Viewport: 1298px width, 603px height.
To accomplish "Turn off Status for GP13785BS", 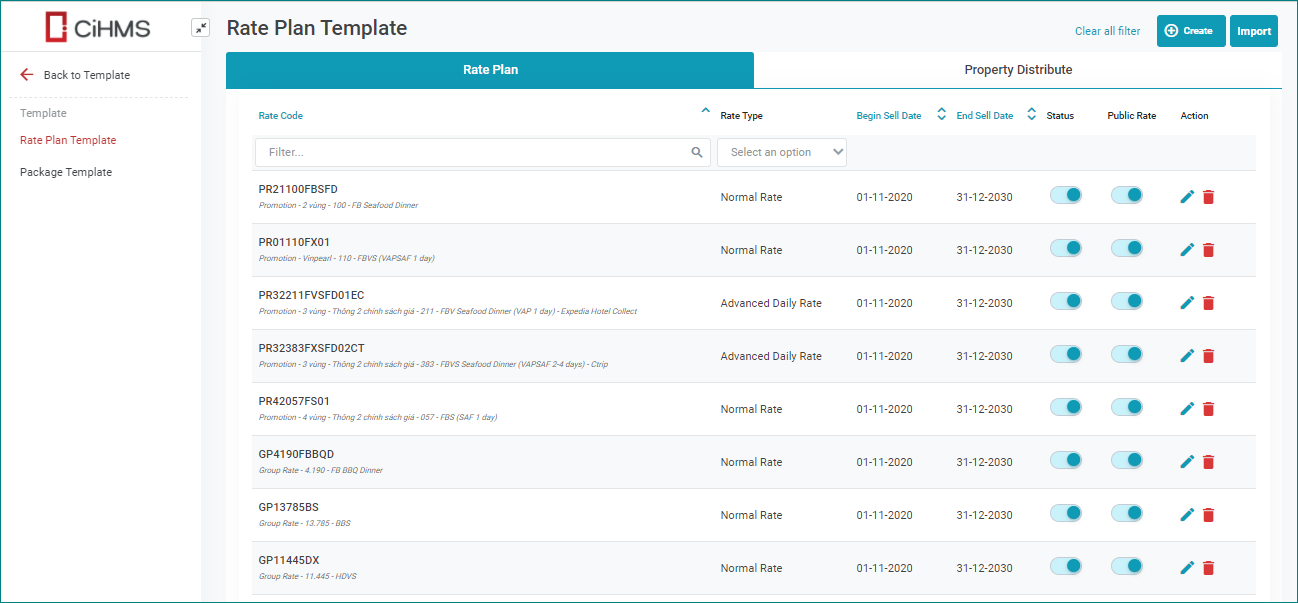I will (1066, 513).
